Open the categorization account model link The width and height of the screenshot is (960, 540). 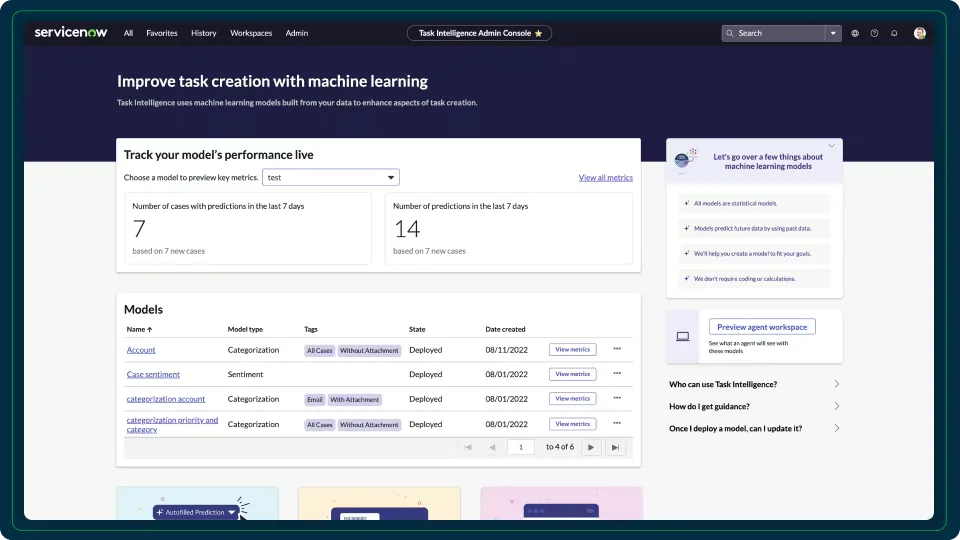[x=166, y=399]
